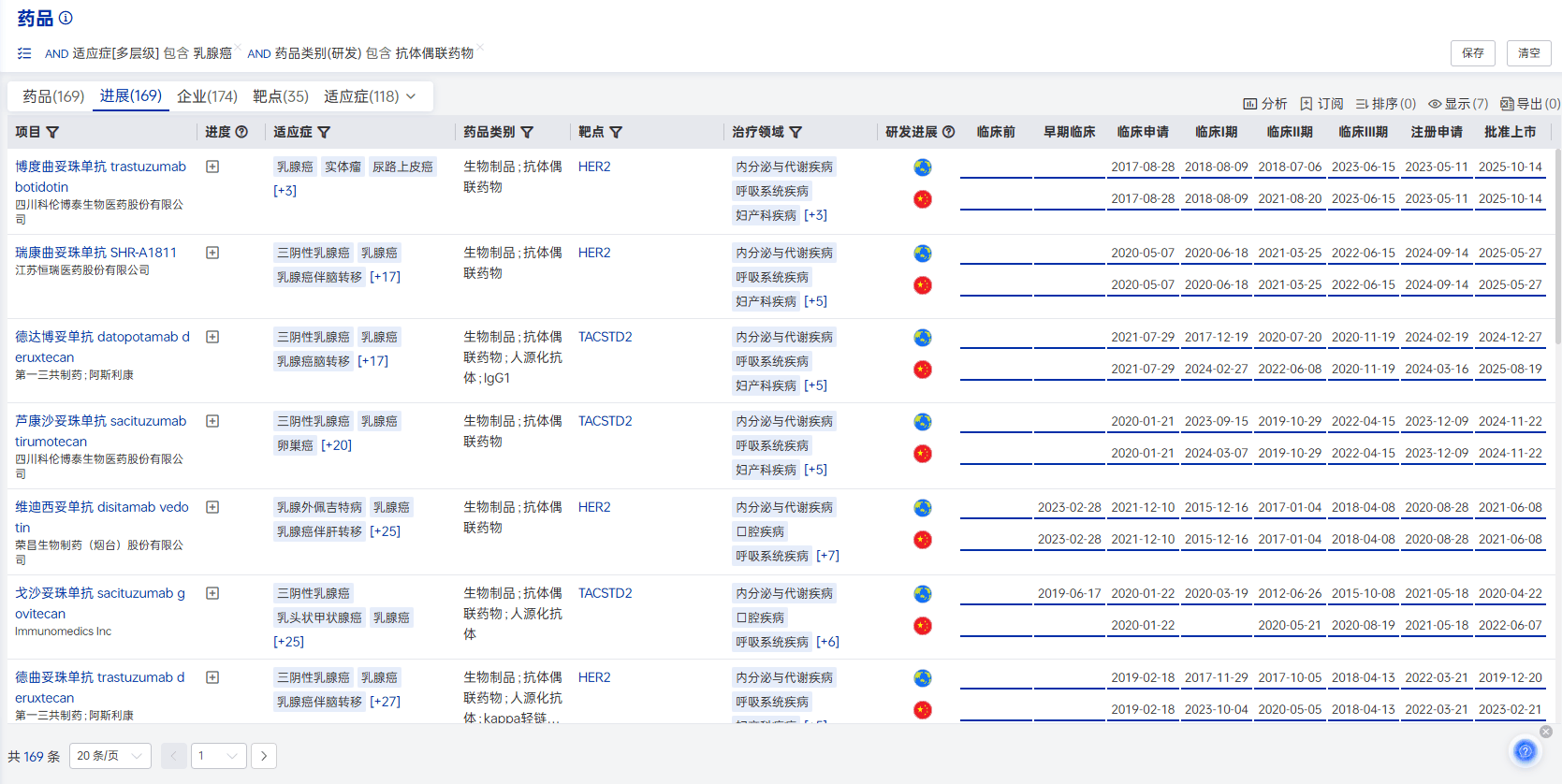The width and height of the screenshot is (1562, 784).
Task: Click the filter icon on 靶点 column
Action: pyautogui.click(x=616, y=133)
